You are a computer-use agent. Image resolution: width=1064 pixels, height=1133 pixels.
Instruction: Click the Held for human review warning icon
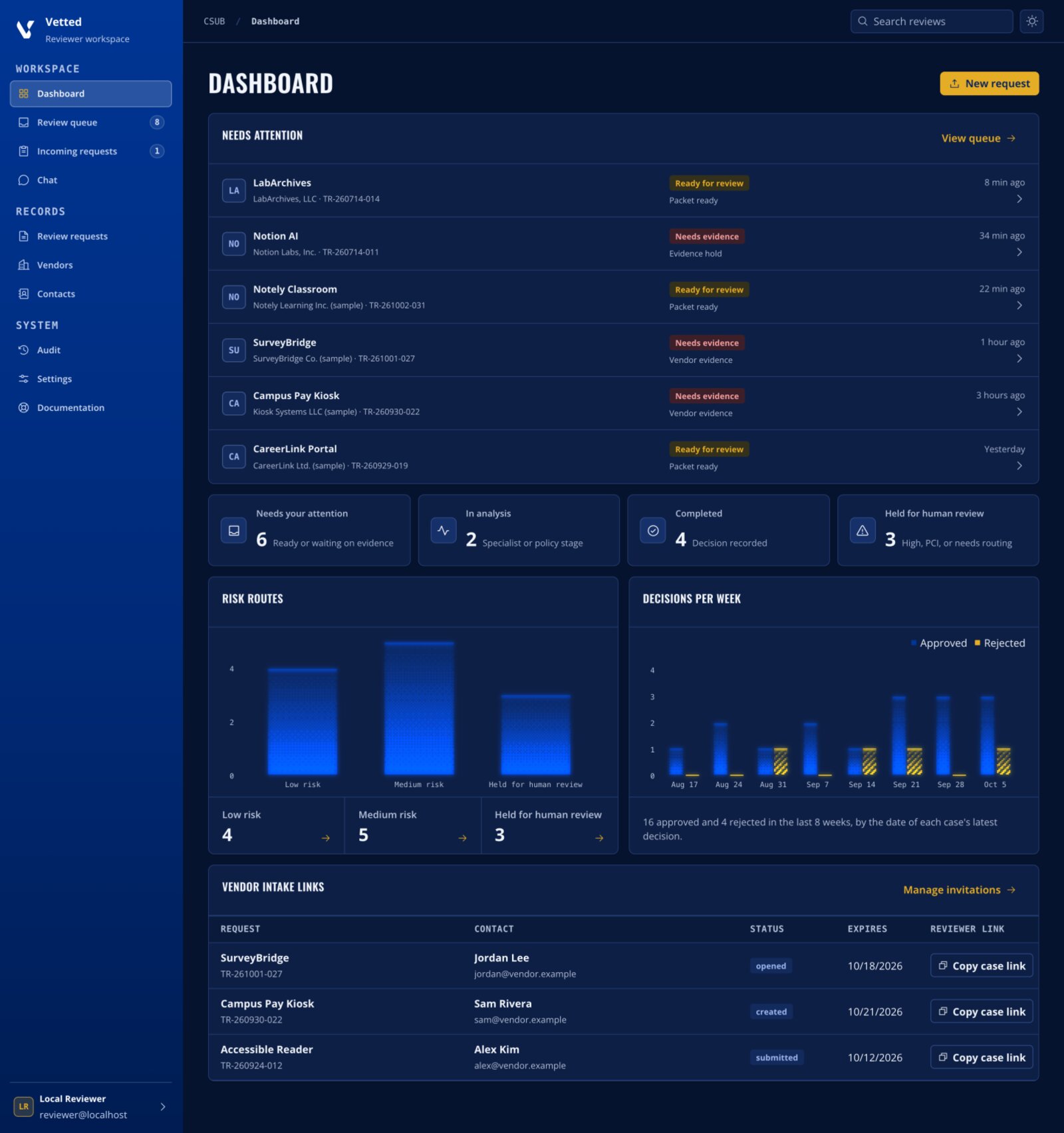(863, 531)
